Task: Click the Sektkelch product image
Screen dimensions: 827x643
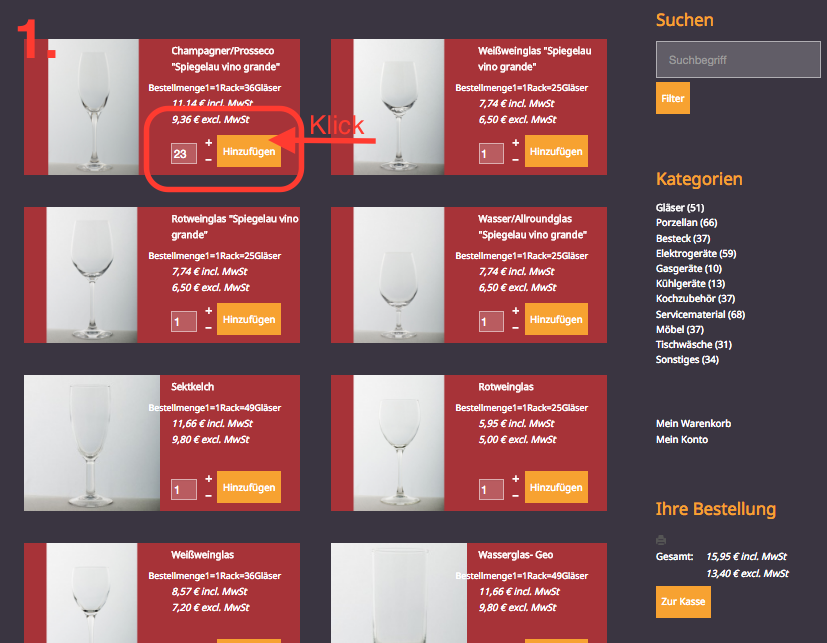Action: [92, 443]
